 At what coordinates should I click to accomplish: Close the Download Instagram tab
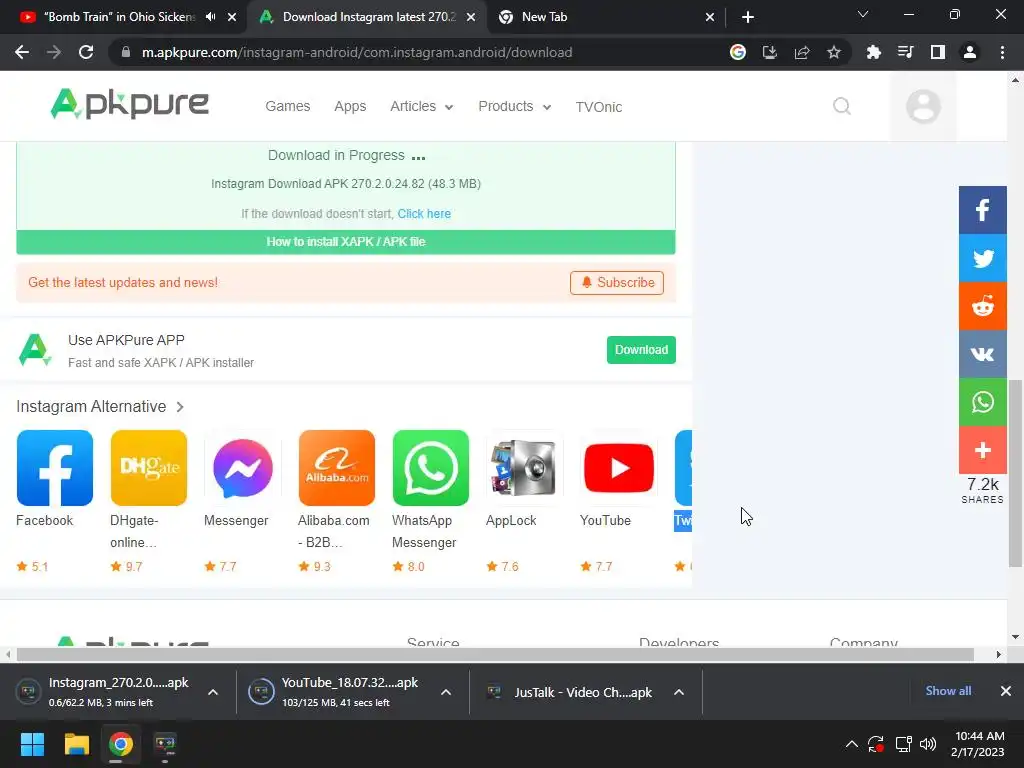pos(471,17)
